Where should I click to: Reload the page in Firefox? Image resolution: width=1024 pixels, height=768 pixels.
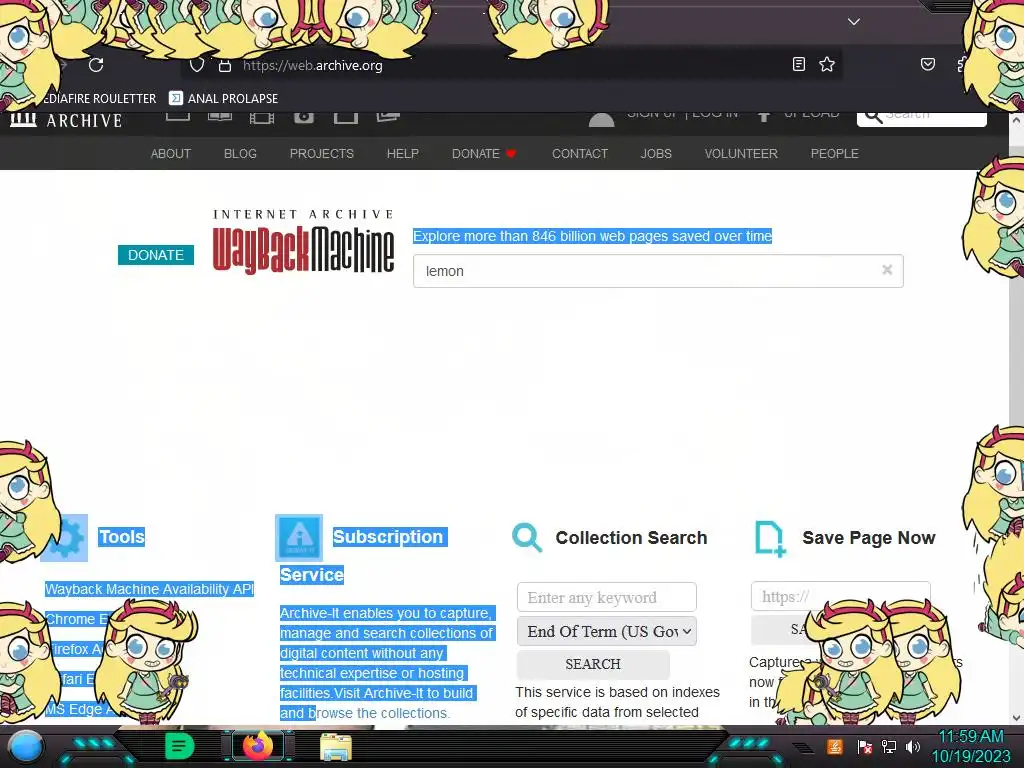point(96,65)
